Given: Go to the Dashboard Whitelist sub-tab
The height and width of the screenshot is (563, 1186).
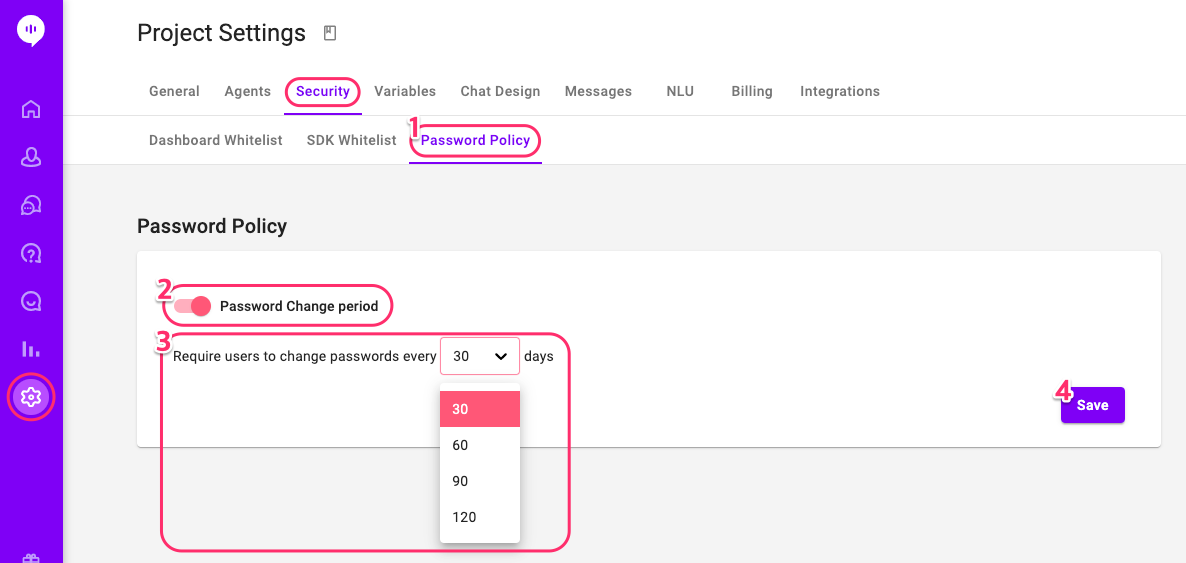Looking at the screenshot, I should [216, 140].
